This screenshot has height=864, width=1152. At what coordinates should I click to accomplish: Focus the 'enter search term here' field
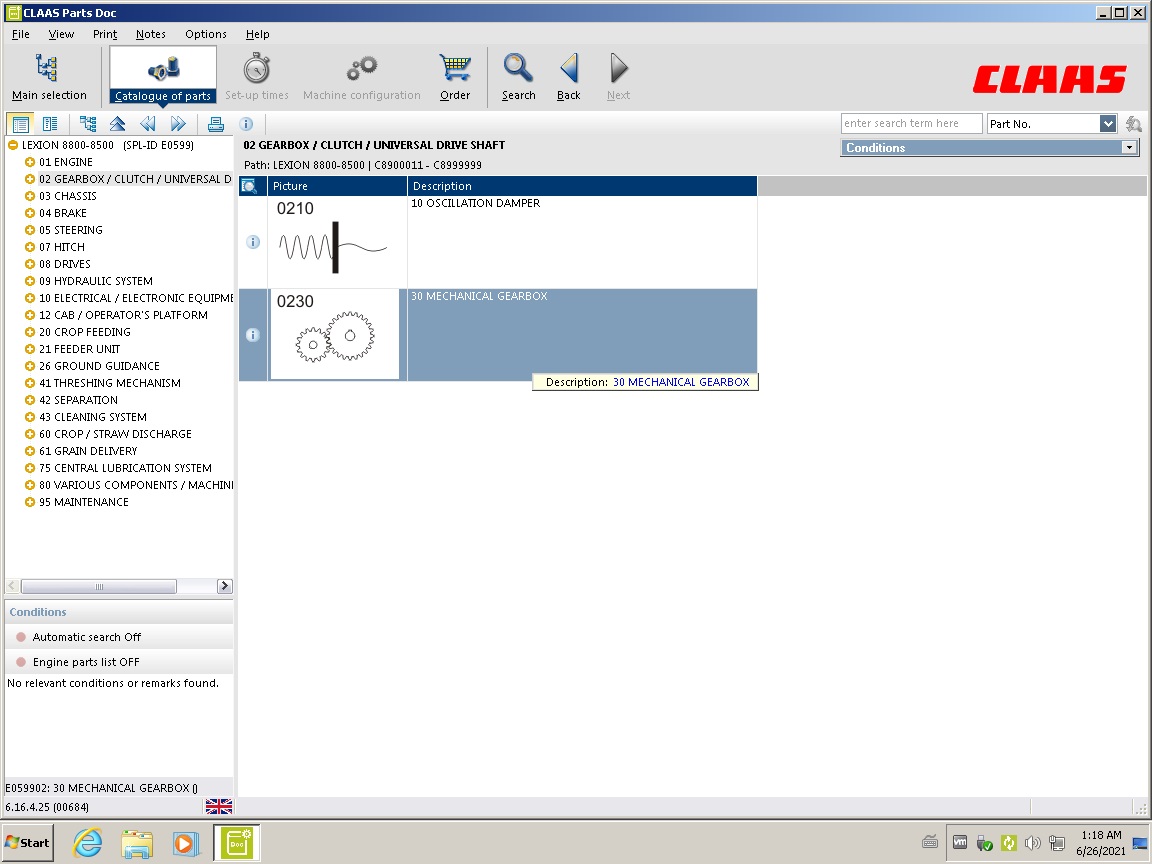tap(911, 123)
